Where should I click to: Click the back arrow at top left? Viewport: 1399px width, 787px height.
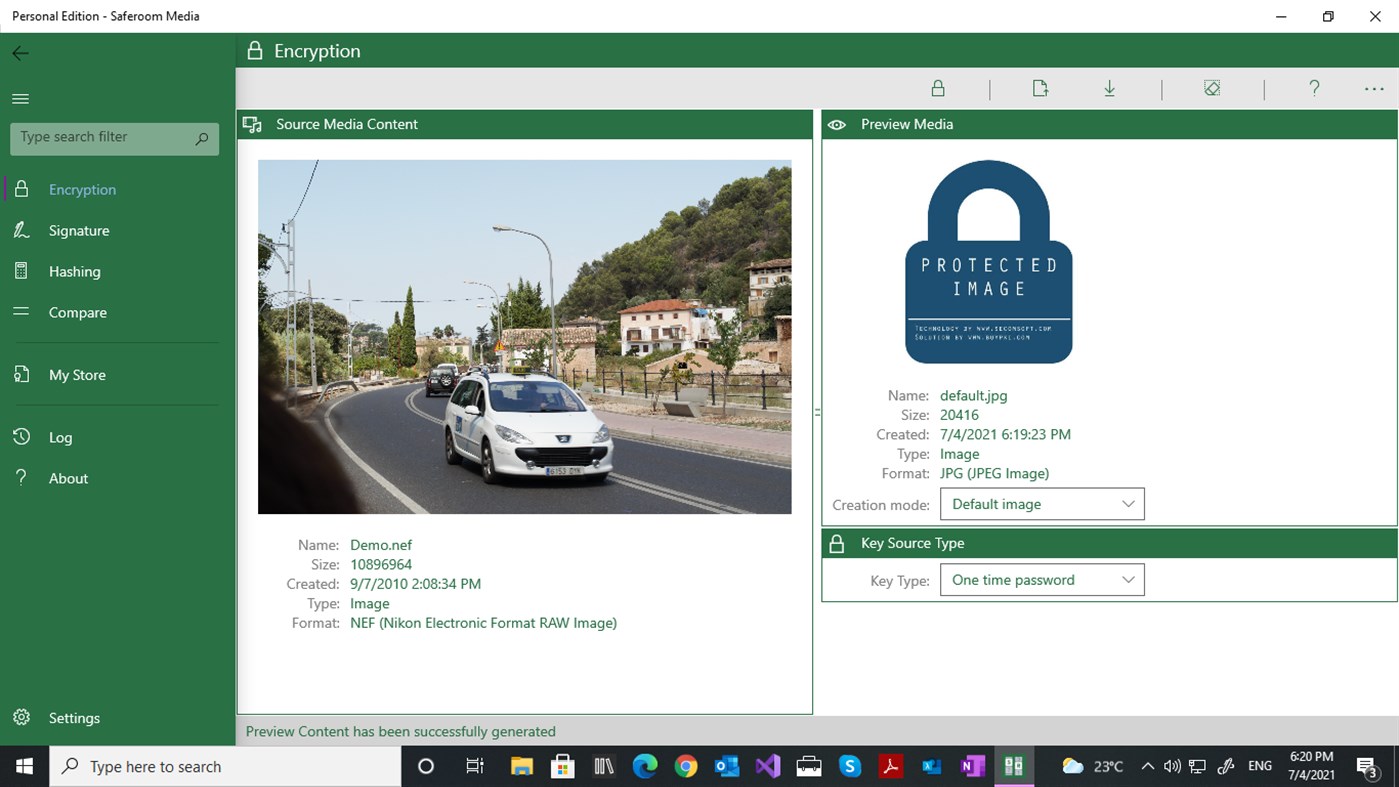(x=20, y=53)
